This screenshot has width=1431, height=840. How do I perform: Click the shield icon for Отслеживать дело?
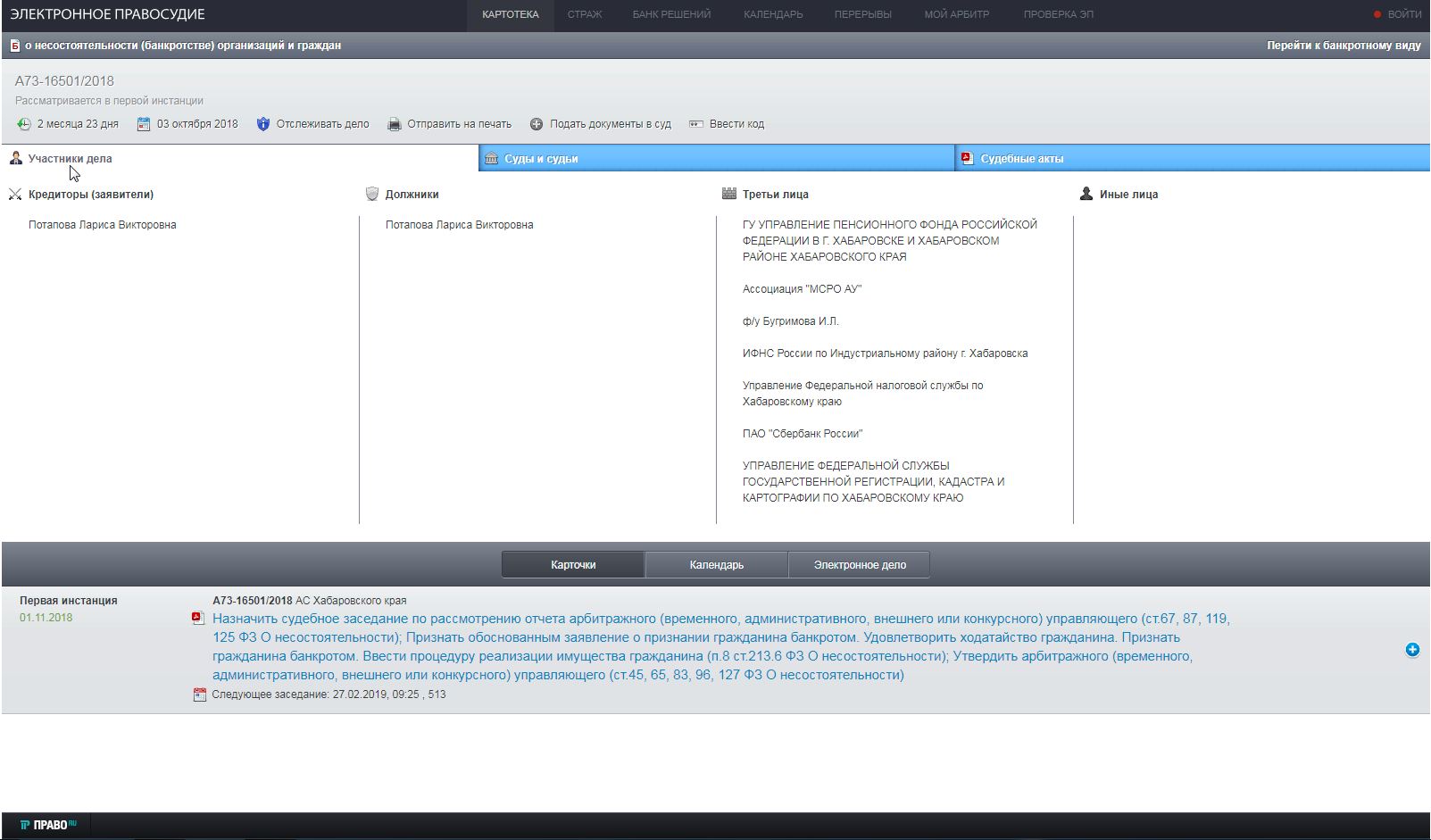click(x=263, y=124)
